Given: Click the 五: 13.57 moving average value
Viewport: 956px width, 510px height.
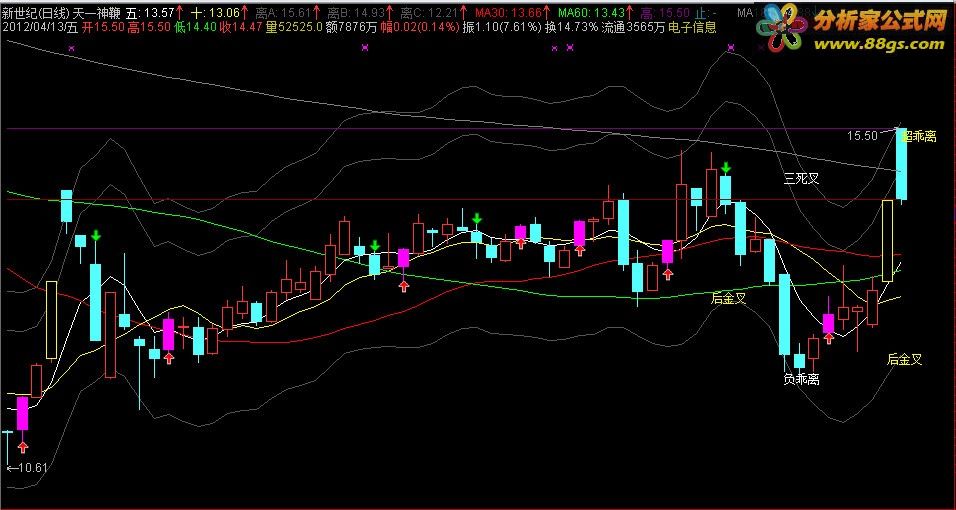Looking at the screenshot, I should point(151,12).
